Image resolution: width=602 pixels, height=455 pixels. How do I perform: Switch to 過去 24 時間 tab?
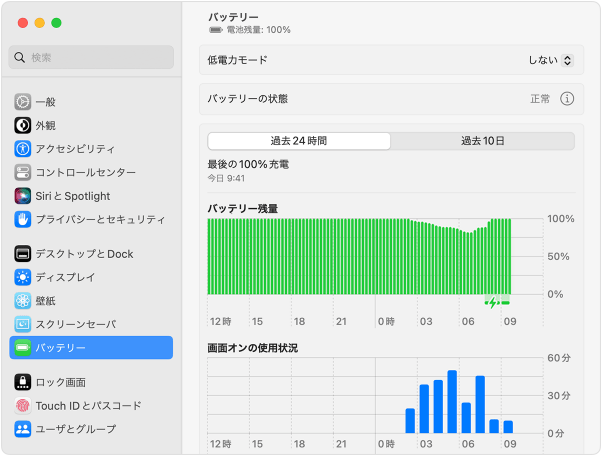299,141
